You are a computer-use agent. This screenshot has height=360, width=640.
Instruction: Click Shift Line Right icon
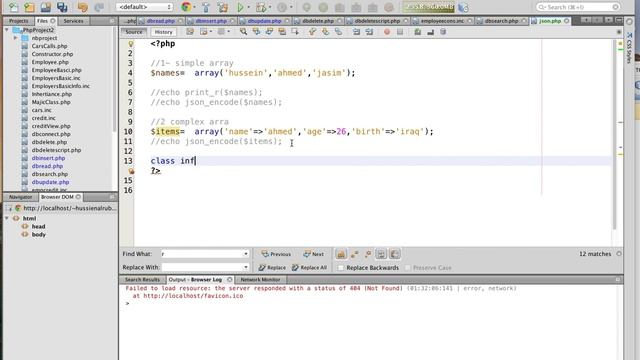369,31
